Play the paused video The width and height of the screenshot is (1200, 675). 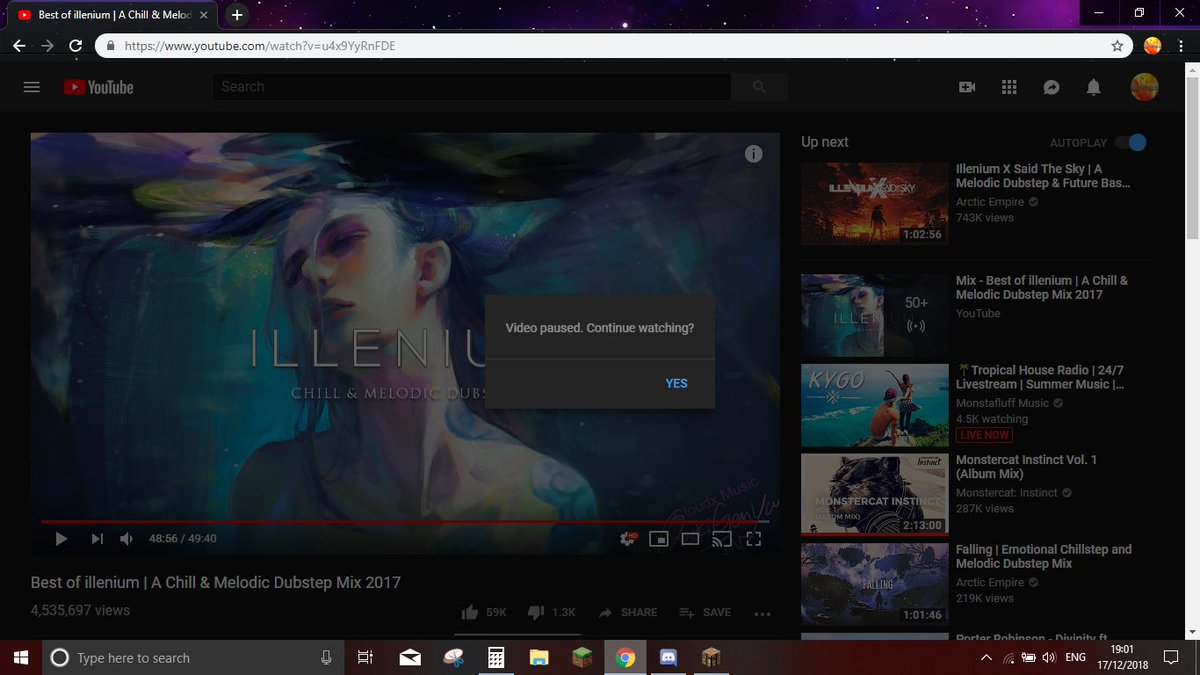(61, 538)
